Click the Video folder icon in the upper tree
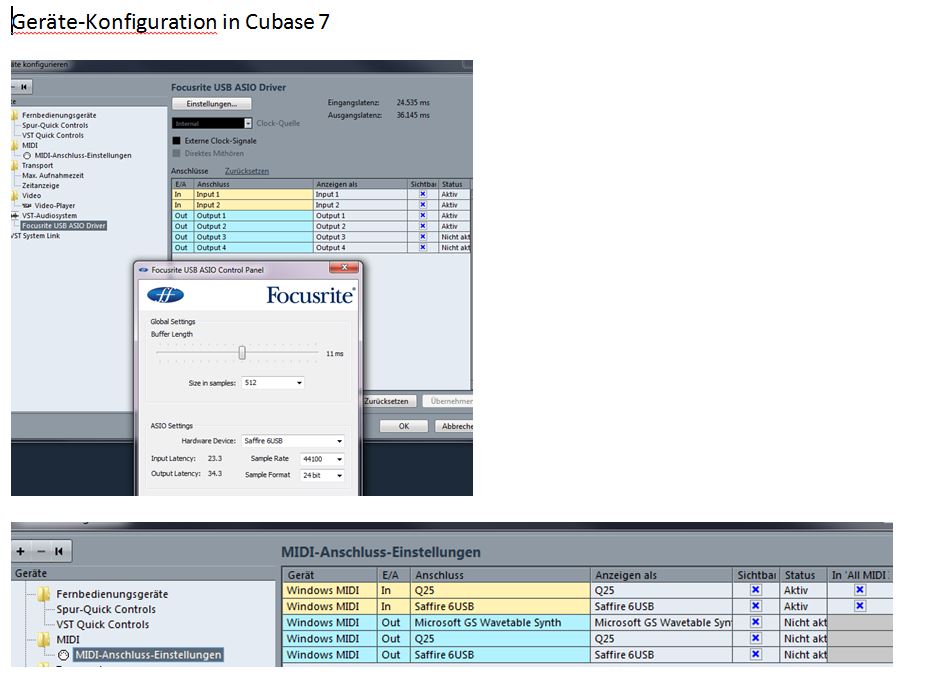 pyautogui.click(x=15, y=195)
